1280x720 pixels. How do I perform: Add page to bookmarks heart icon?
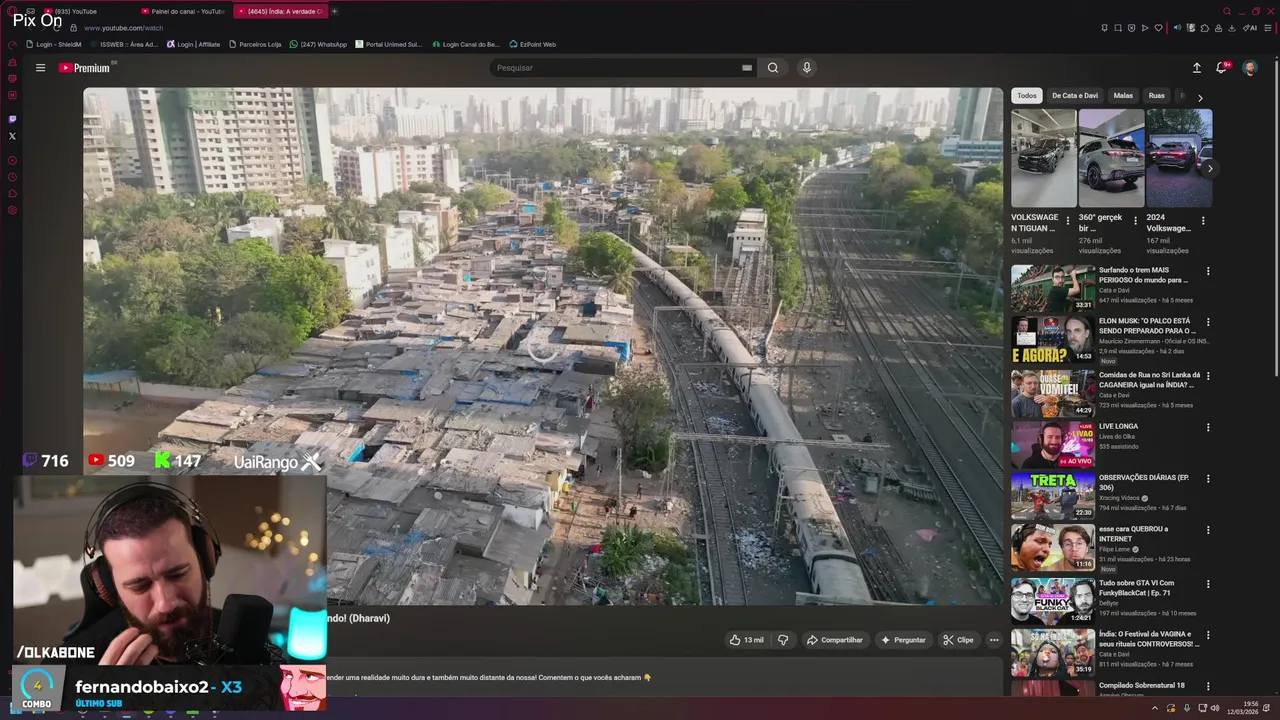pyautogui.click(x=1159, y=28)
